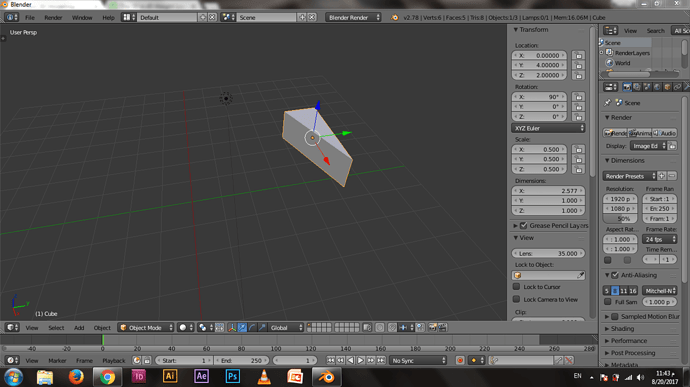The height and width of the screenshot is (387, 690).
Task: Click the eyedropper in Lock to Object field
Action: tap(580, 275)
